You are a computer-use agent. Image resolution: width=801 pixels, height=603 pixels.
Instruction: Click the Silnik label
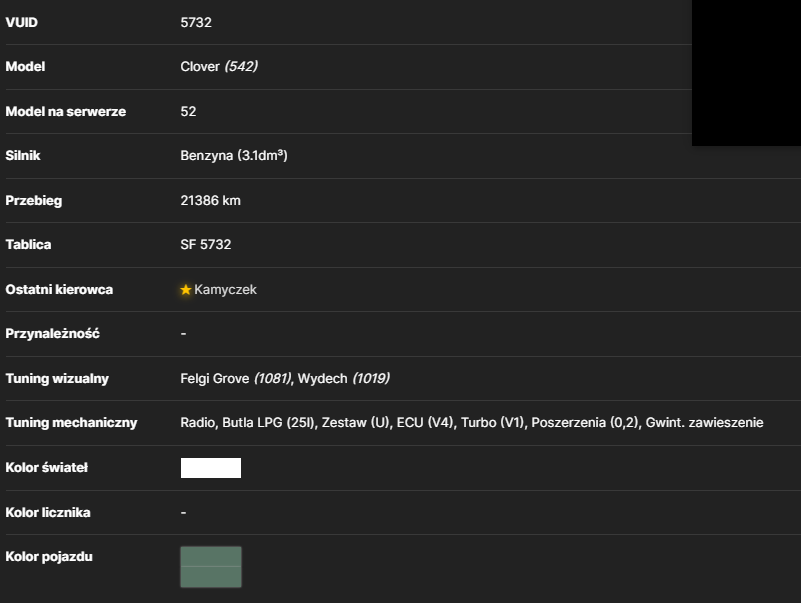(x=22, y=155)
